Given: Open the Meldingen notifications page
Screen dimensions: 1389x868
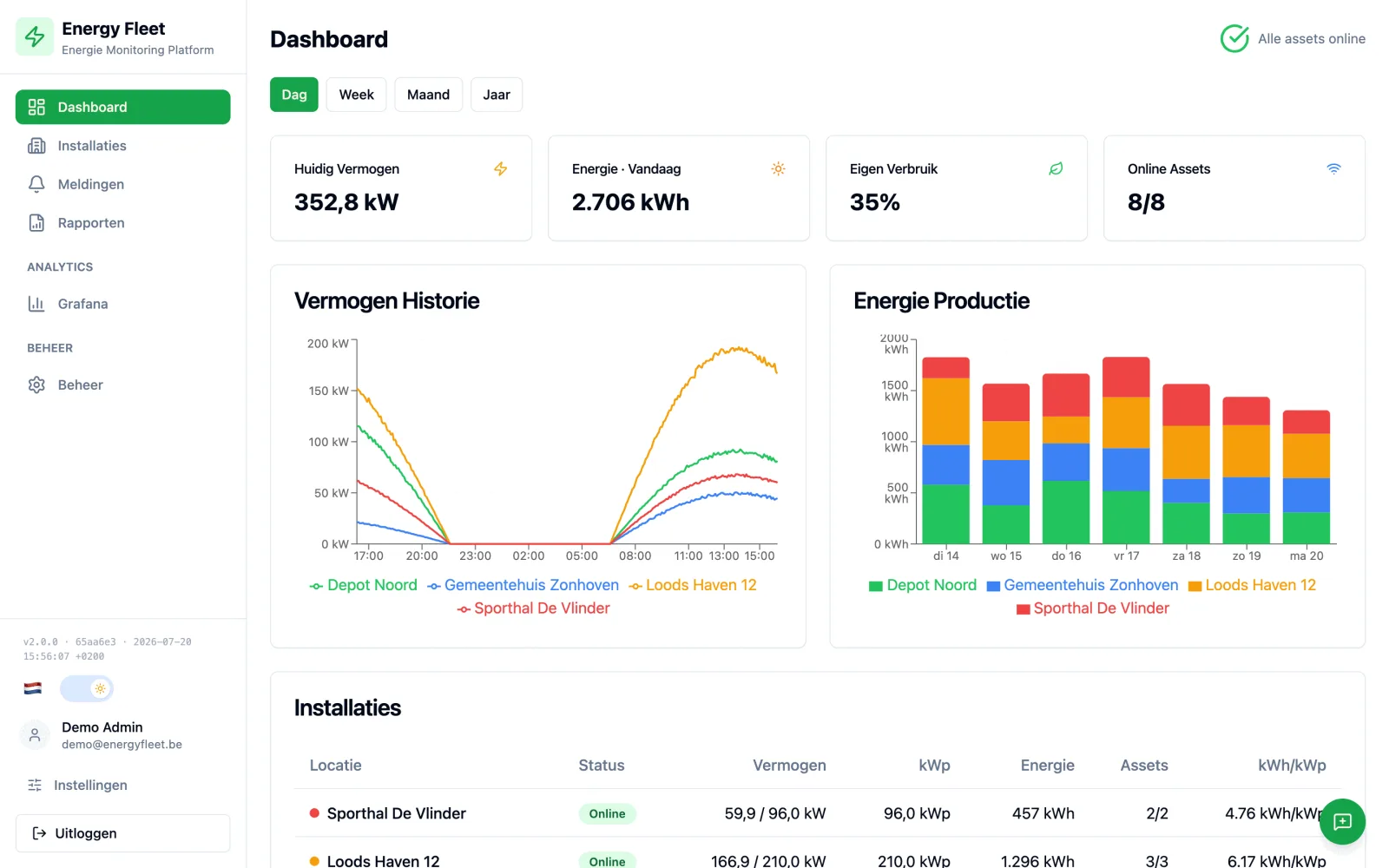Looking at the screenshot, I should click(122, 184).
